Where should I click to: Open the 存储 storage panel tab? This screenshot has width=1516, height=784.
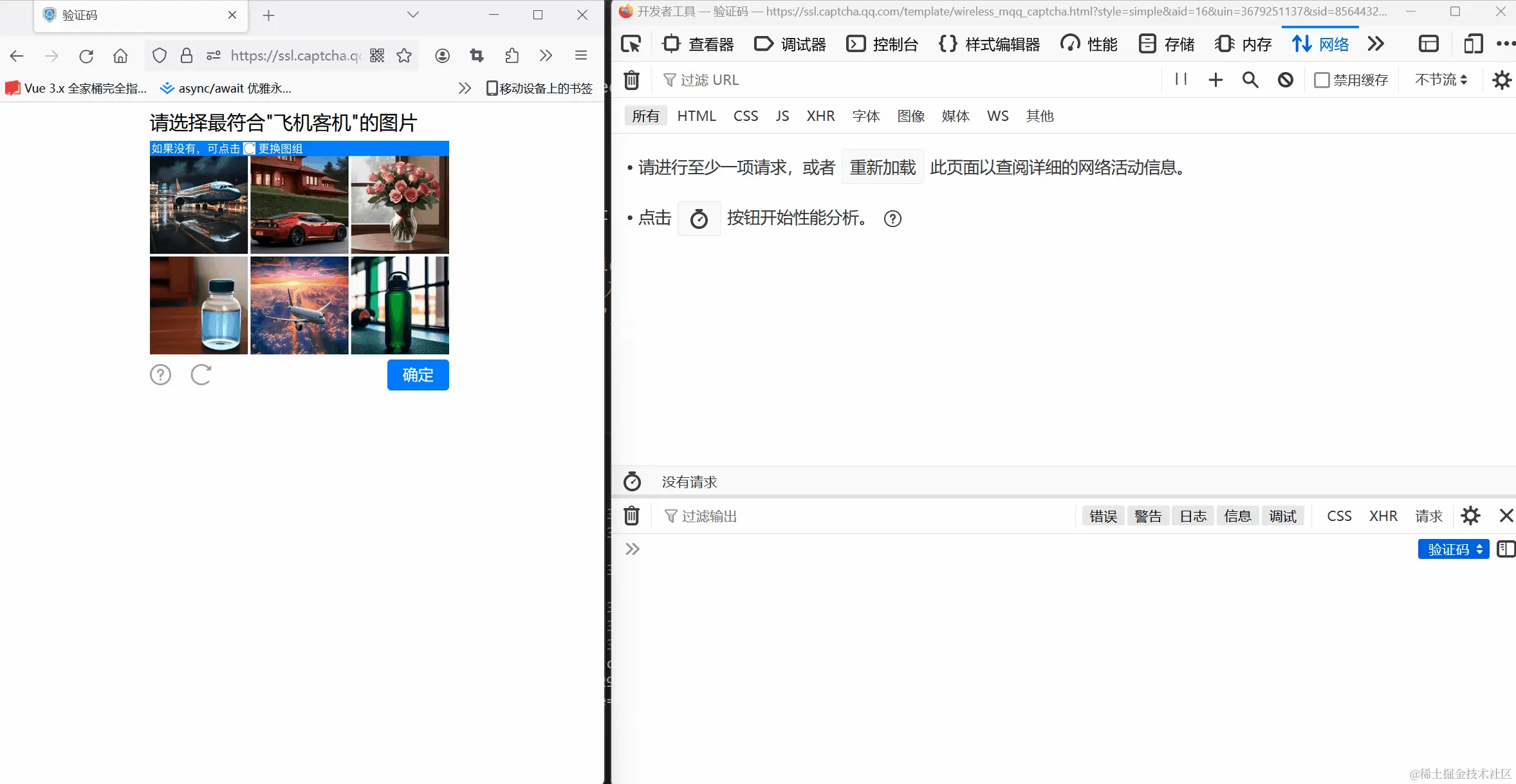tap(1166, 43)
